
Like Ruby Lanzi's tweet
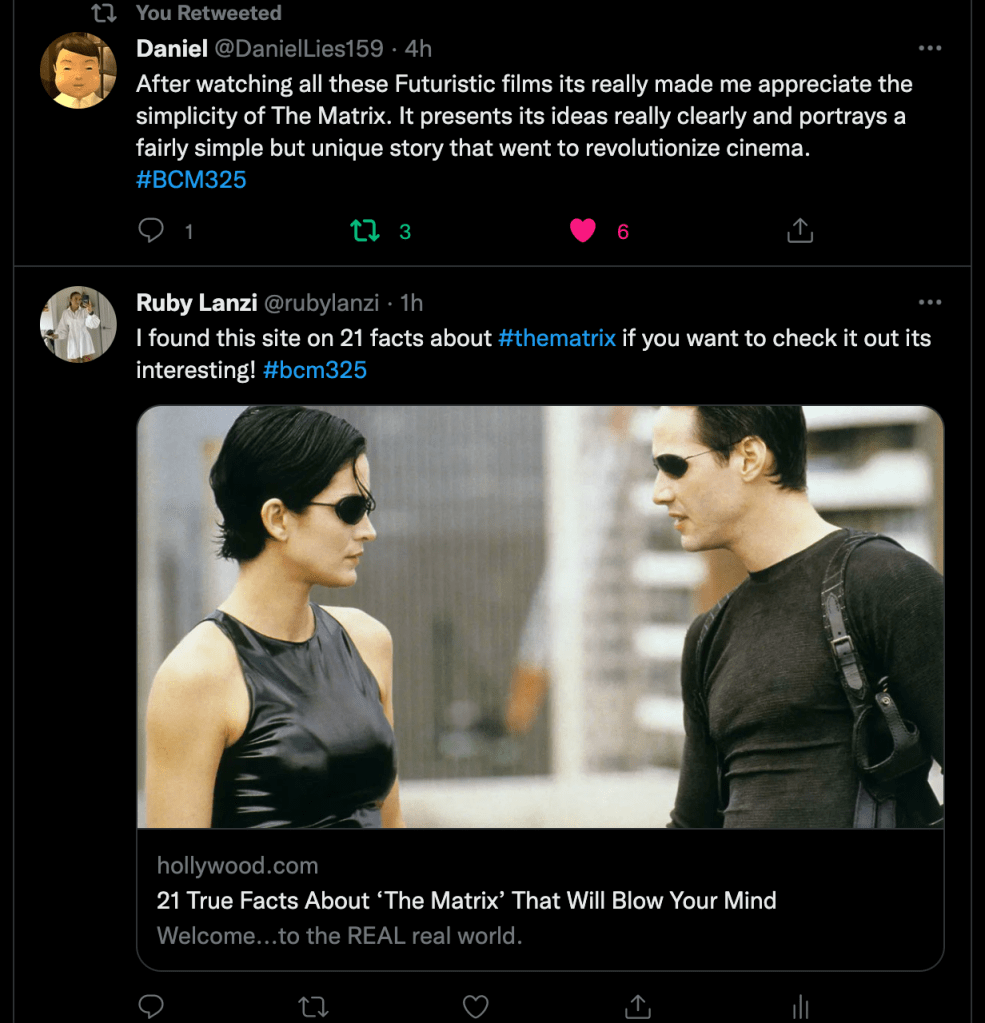(x=476, y=1005)
